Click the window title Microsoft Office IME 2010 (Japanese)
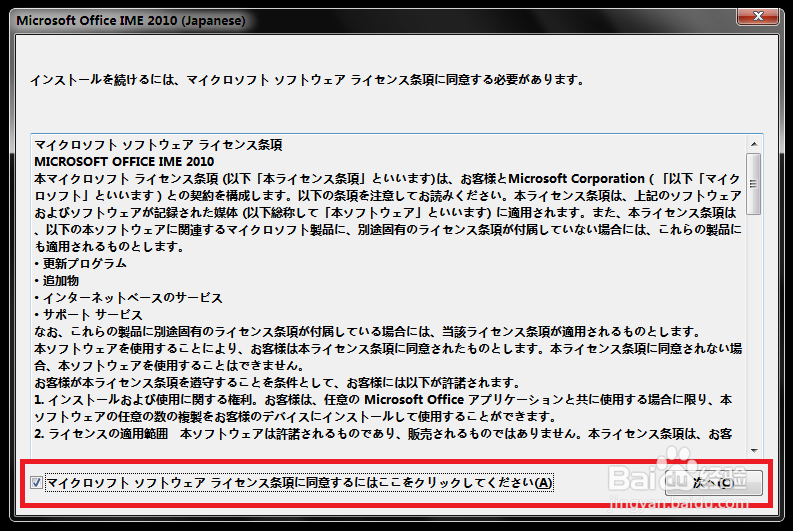 point(130,21)
